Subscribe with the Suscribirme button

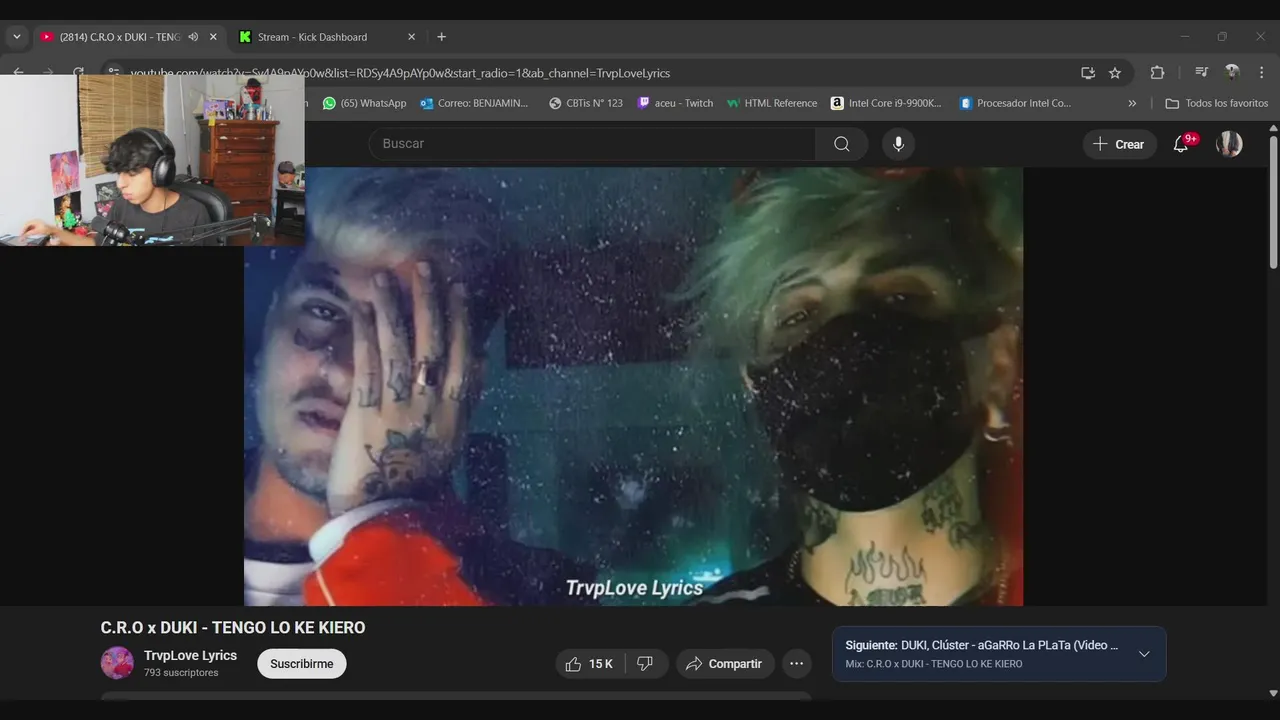point(302,664)
